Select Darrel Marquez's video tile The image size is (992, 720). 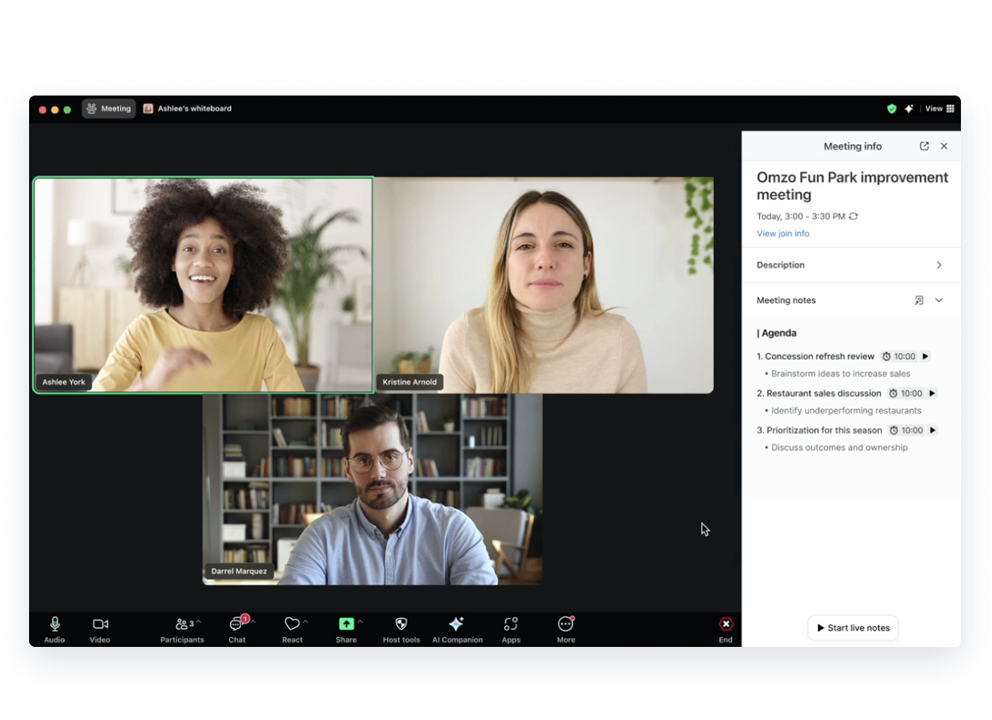(x=372, y=489)
